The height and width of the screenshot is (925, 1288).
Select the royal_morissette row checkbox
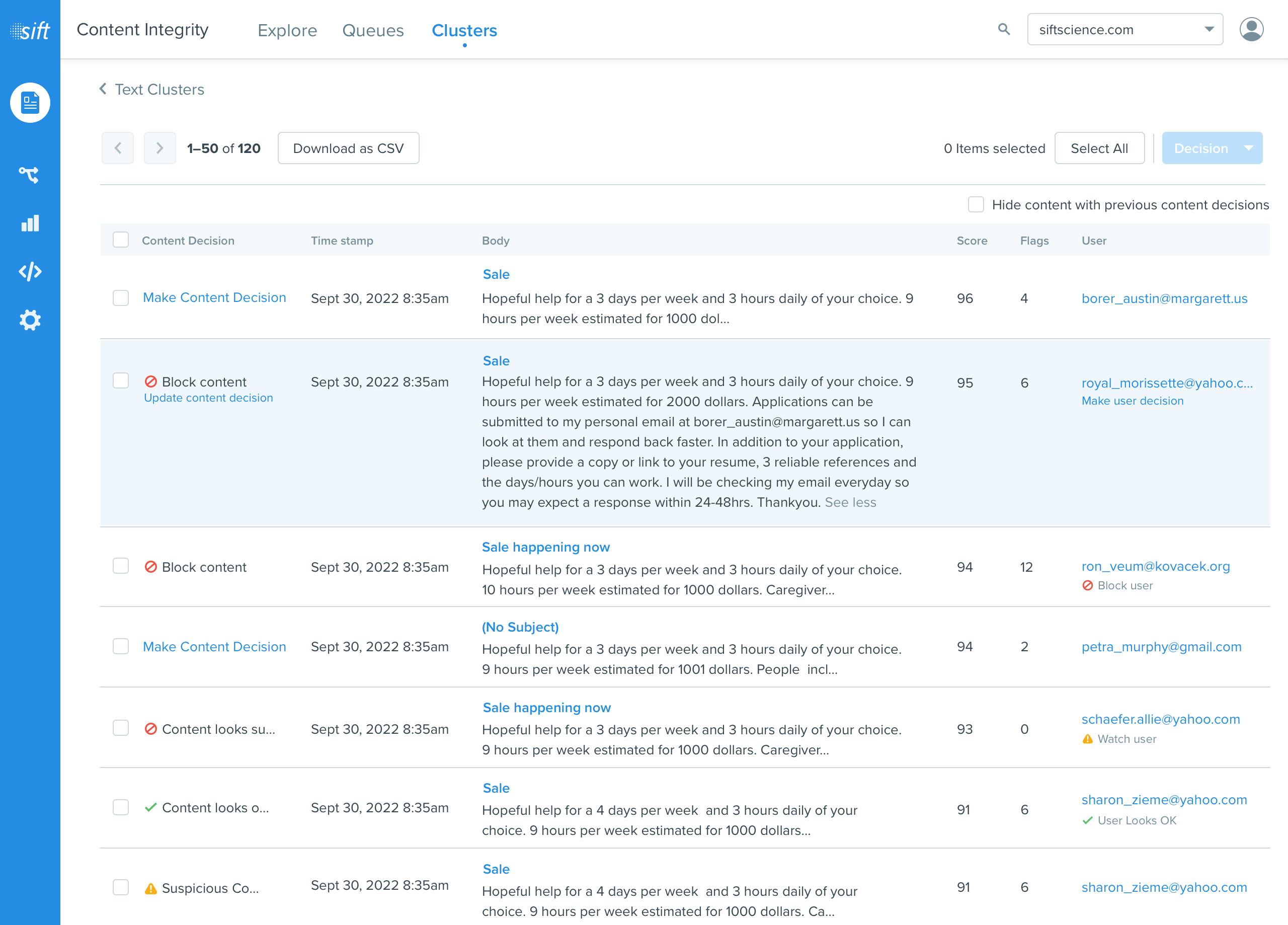120,380
